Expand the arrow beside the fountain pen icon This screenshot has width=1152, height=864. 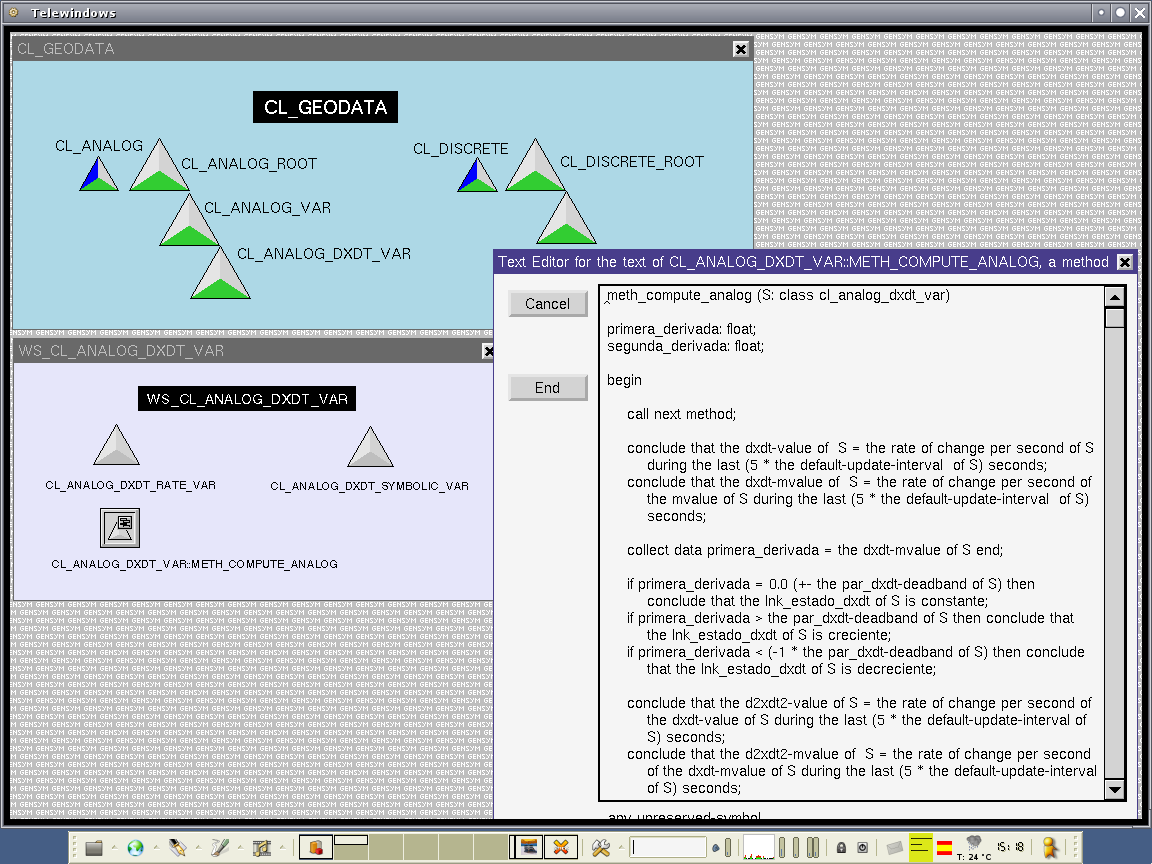tap(198, 847)
